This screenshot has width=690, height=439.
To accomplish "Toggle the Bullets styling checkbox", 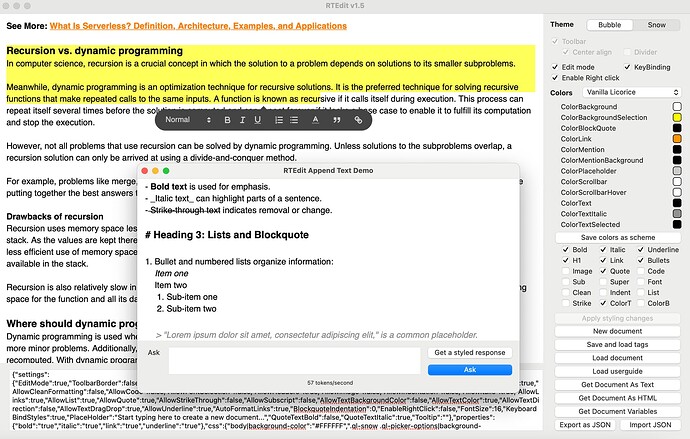I will coord(641,260).
